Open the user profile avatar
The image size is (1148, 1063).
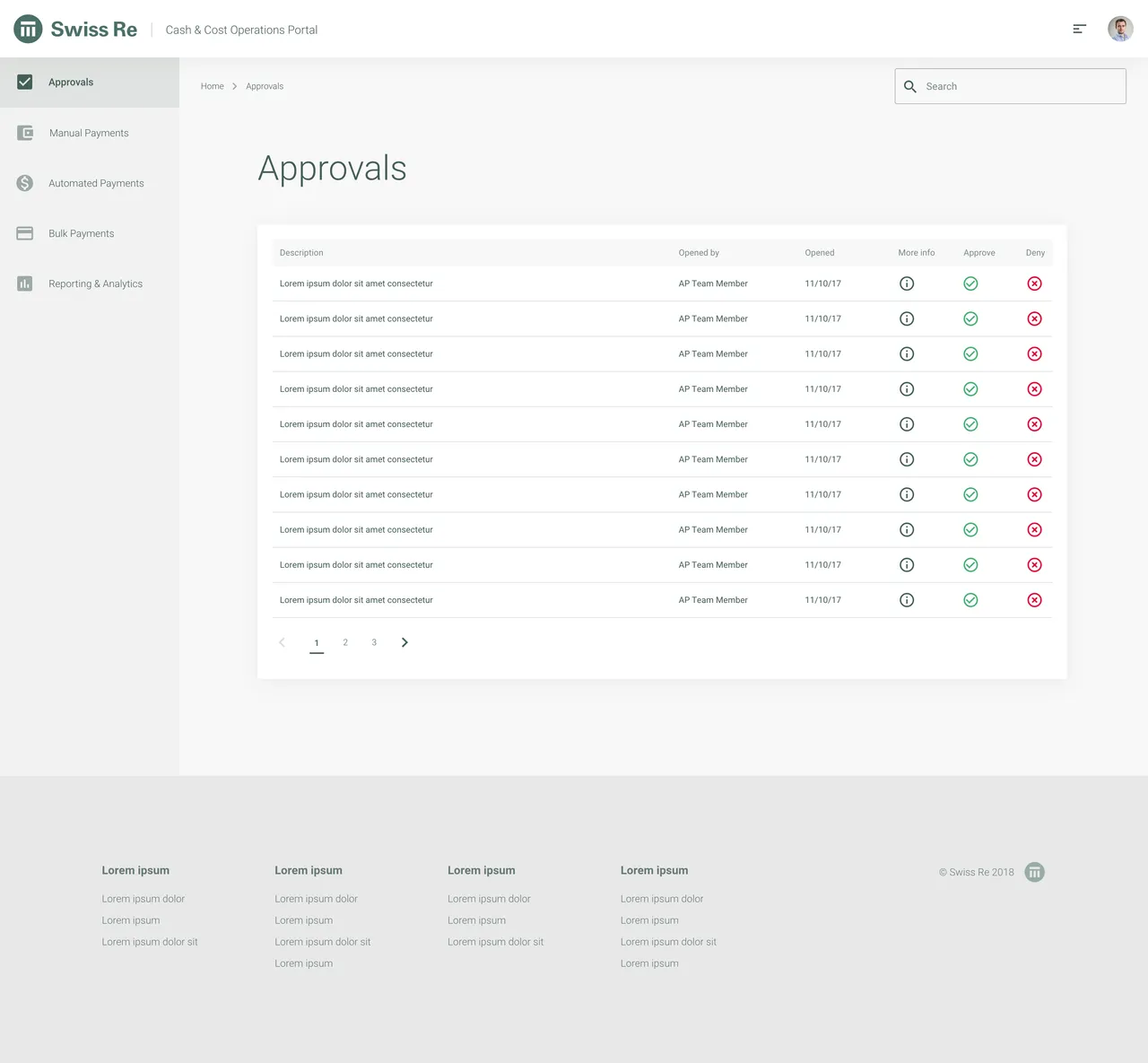pos(1120,28)
